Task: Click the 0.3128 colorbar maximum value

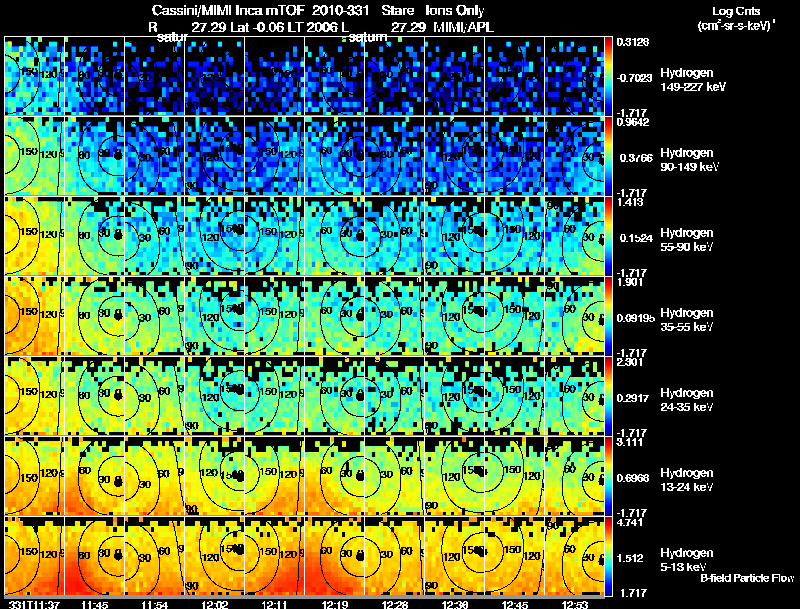Action: tap(633, 42)
